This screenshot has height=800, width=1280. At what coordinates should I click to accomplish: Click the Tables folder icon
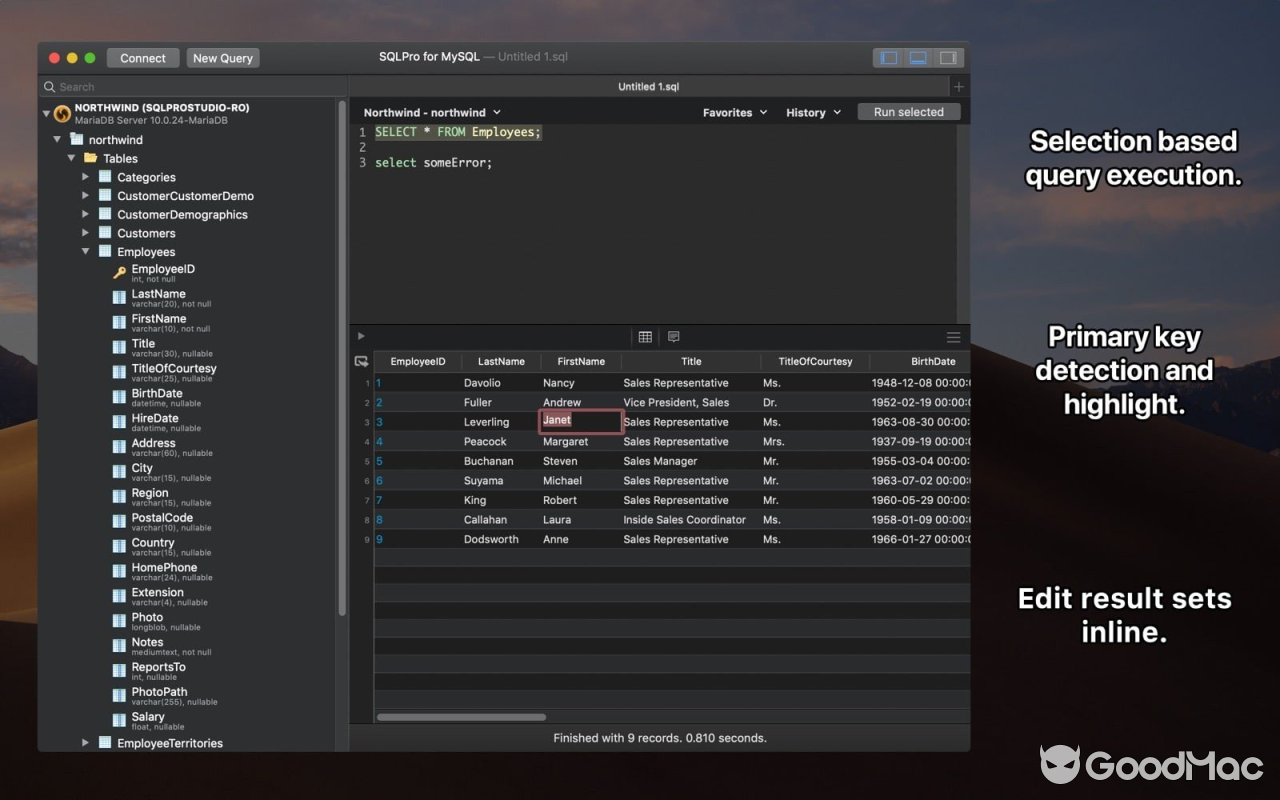(90, 158)
